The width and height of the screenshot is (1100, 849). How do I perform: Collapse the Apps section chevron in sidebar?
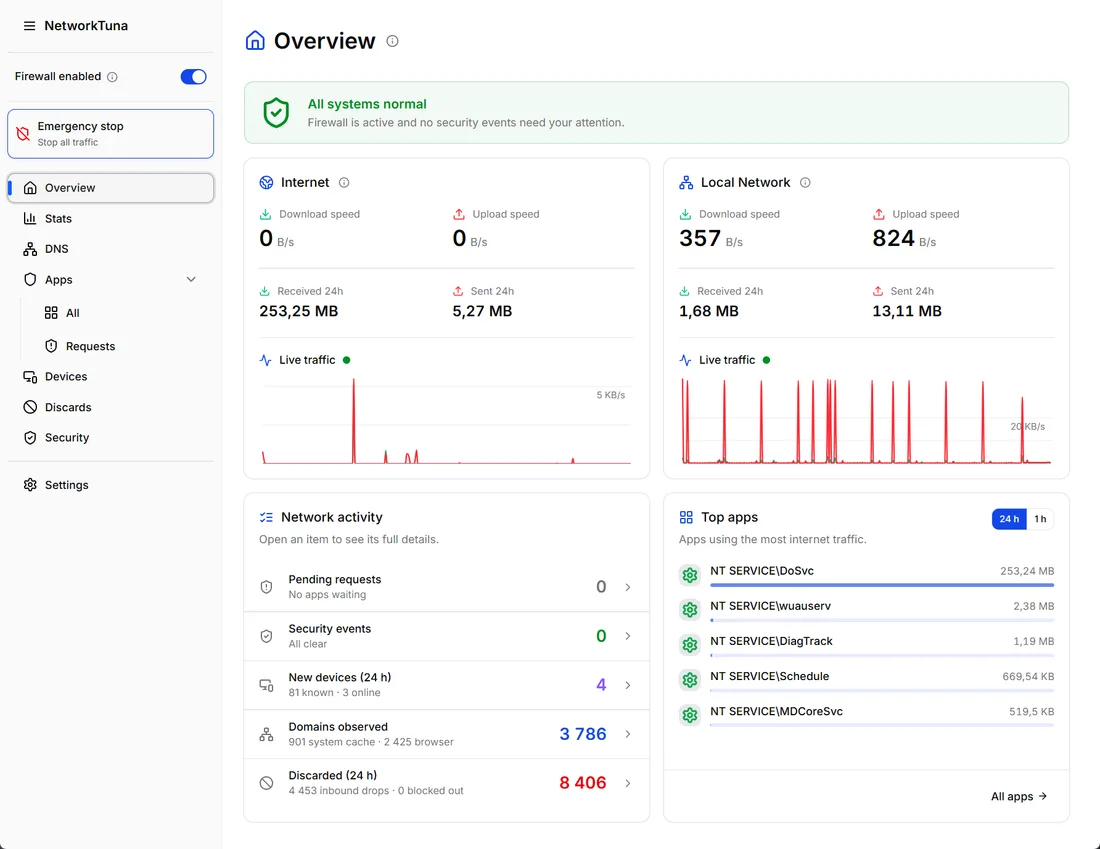click(x=191, y=279)
